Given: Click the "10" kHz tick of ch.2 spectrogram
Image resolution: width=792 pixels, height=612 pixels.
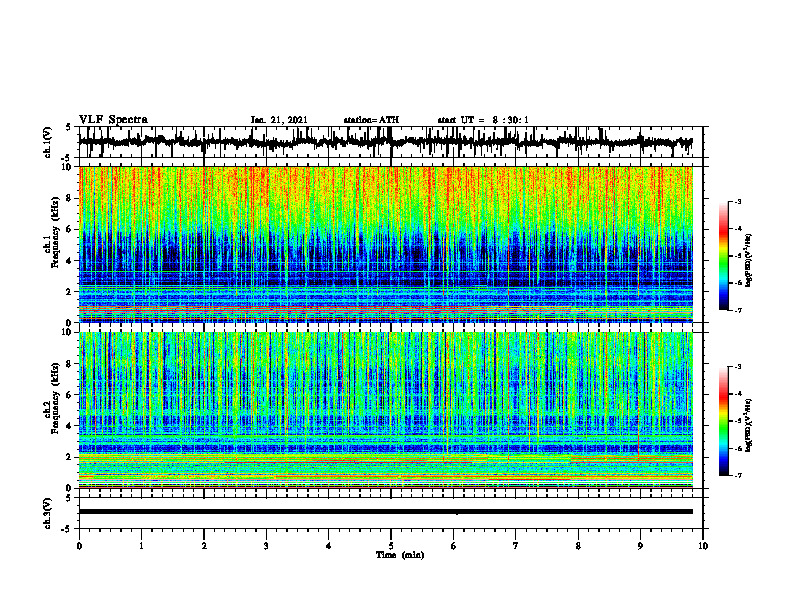Looking at the screenshot, I should 68,332.
